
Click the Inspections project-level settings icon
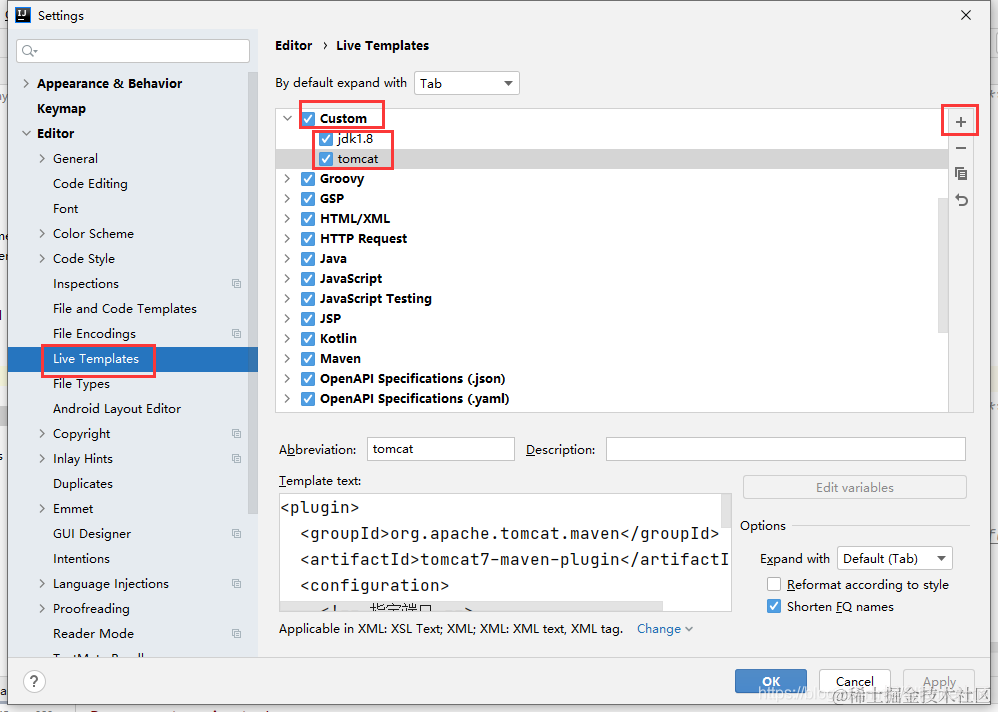(x=236, y=284)
